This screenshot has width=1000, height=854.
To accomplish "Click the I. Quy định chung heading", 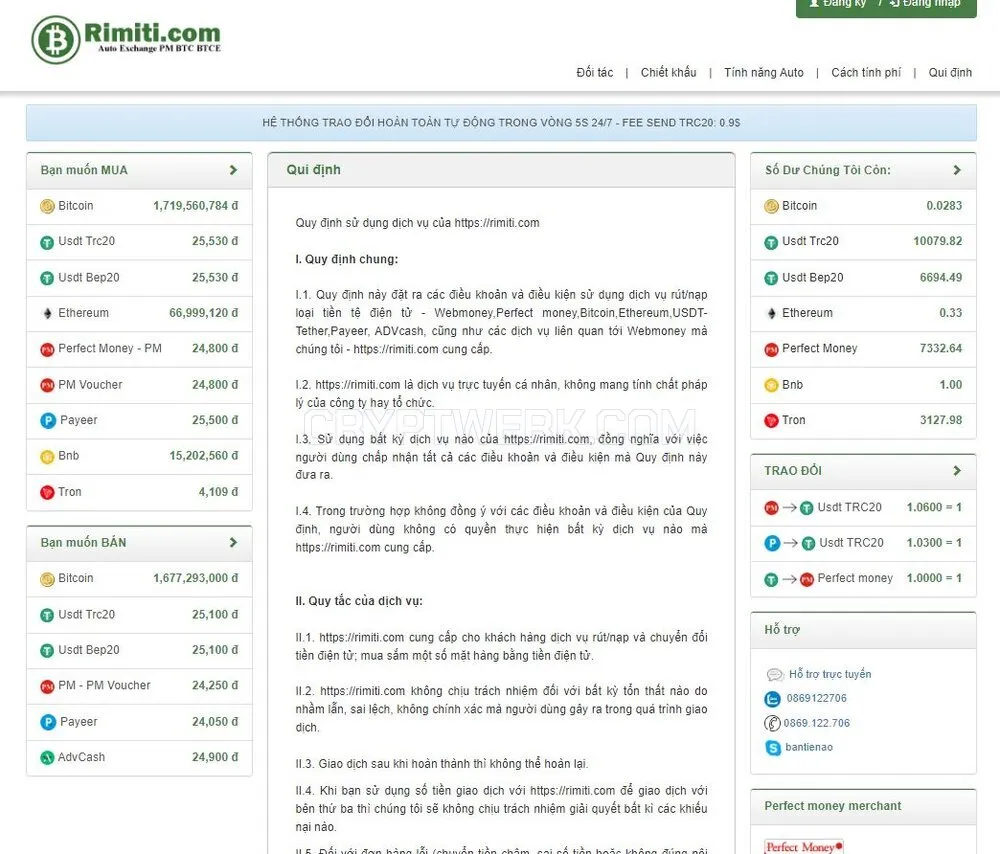I will [346, 259].
